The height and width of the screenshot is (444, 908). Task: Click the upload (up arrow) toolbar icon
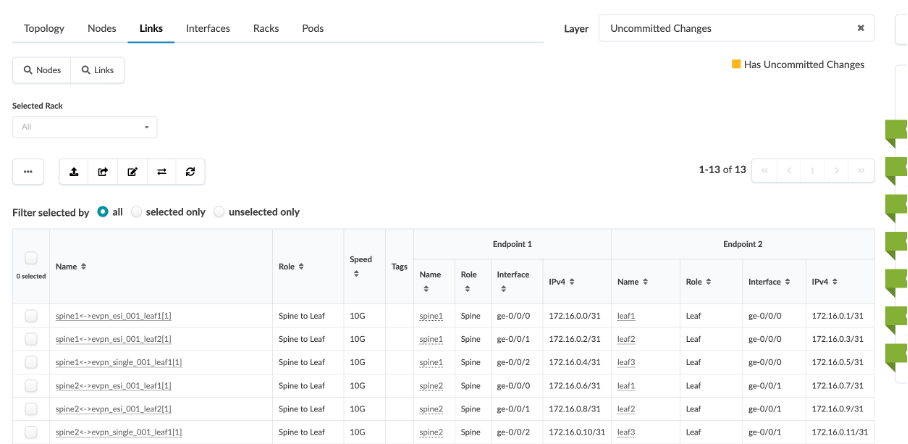[74, 171]
